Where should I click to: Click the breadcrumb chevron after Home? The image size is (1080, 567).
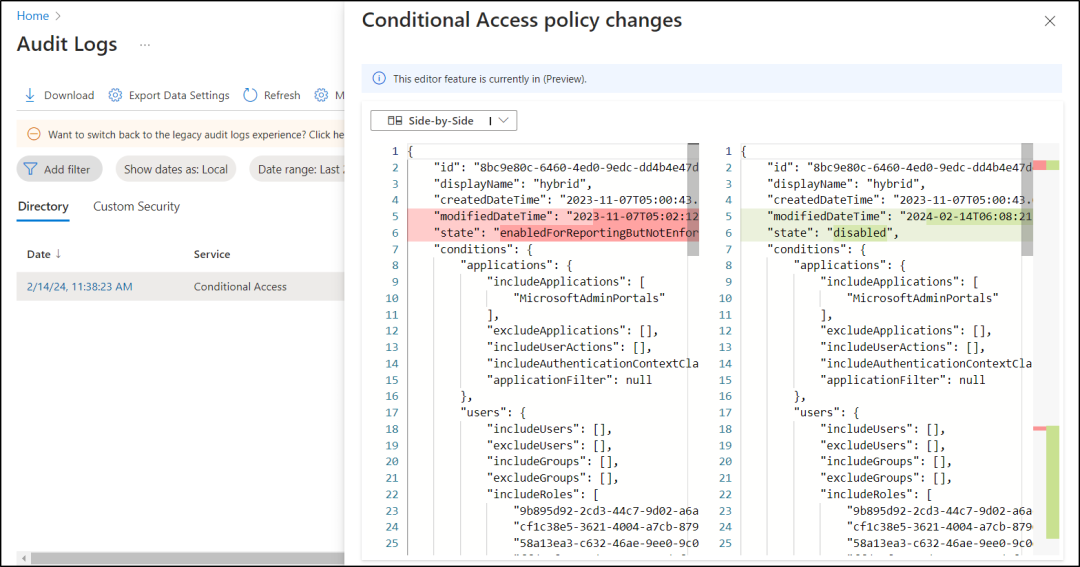pos(58,16)
